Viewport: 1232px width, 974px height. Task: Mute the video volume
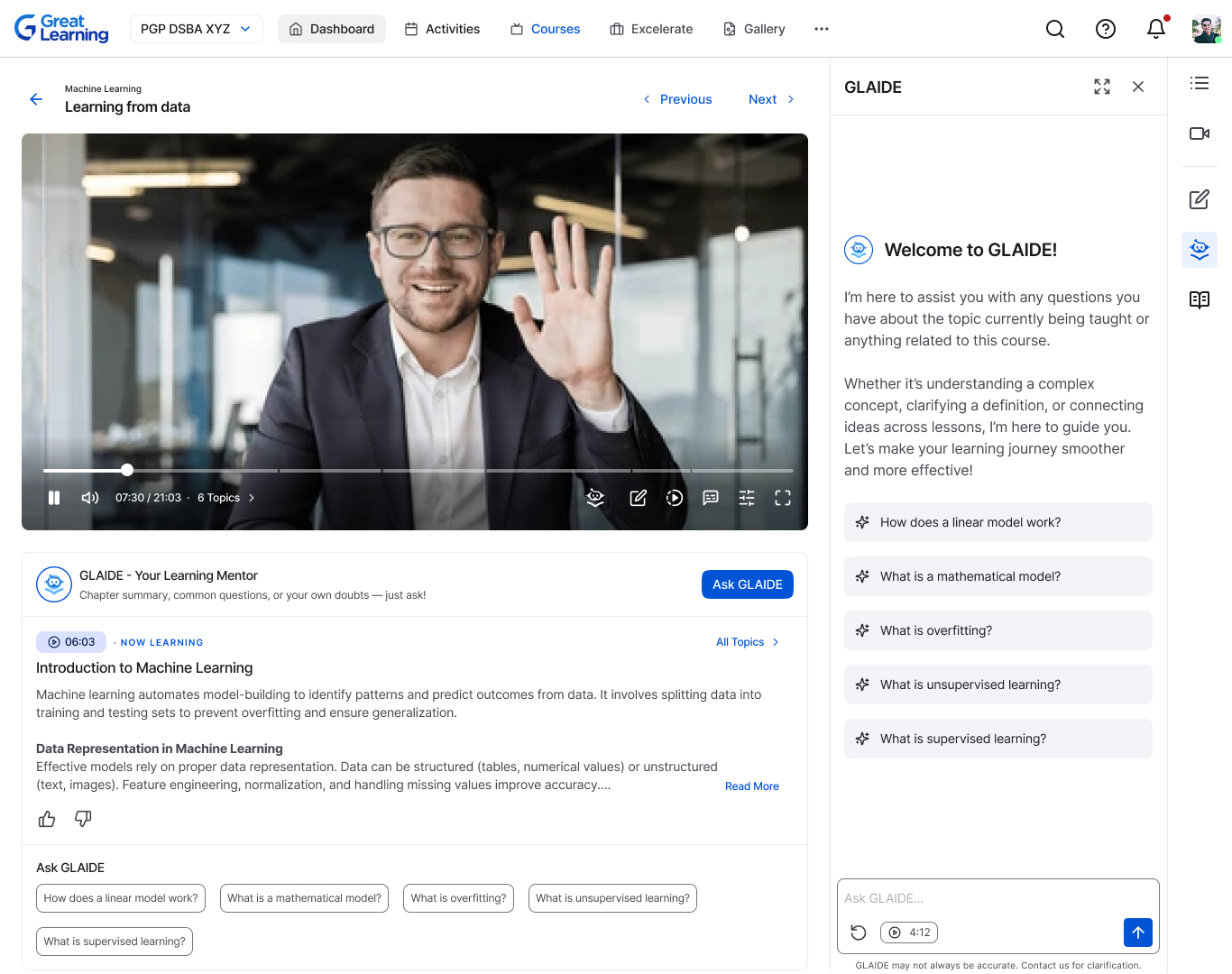coord(90,498)
